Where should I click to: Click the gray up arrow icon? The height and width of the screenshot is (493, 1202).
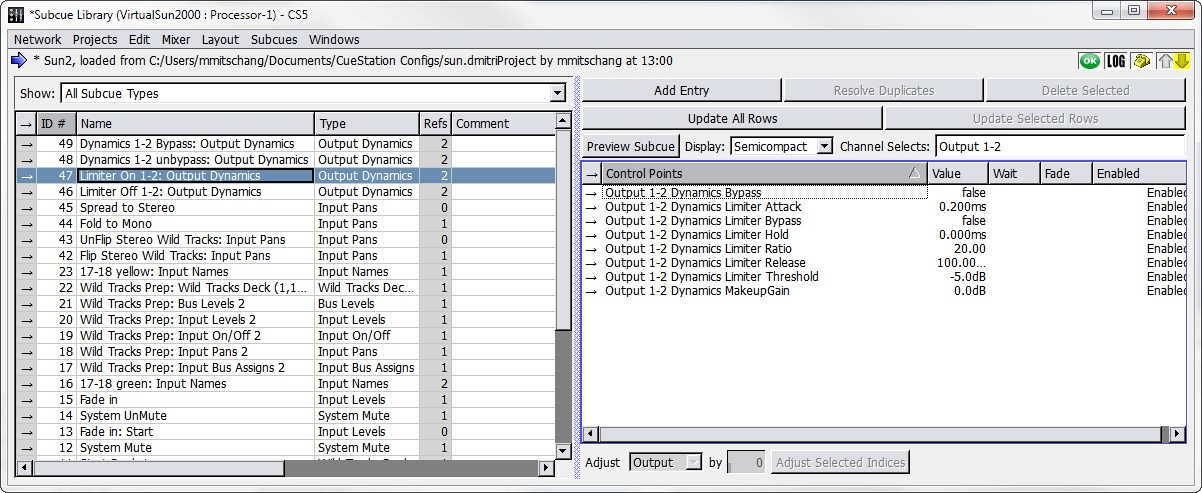[x=1165, y=61]
